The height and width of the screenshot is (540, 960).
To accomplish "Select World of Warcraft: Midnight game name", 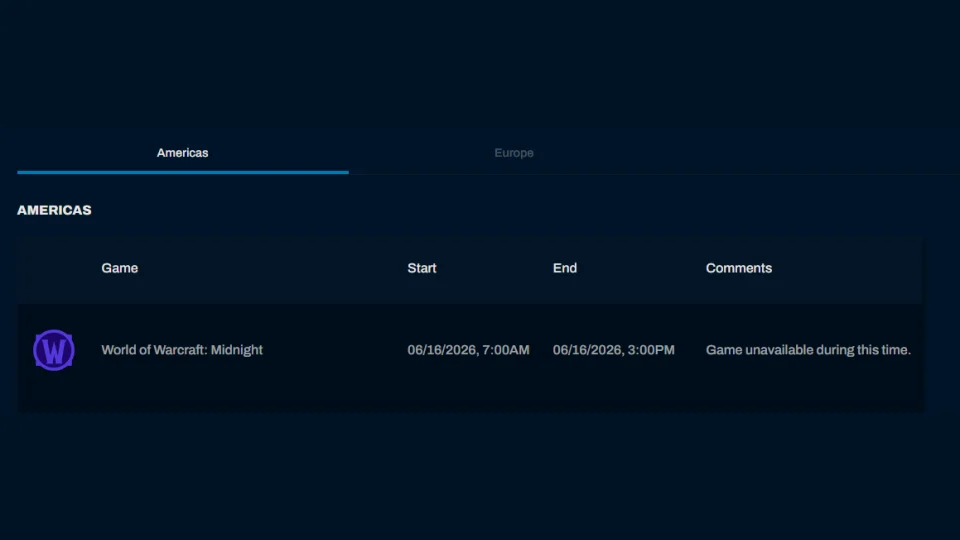I will click(x=182, y=350).
